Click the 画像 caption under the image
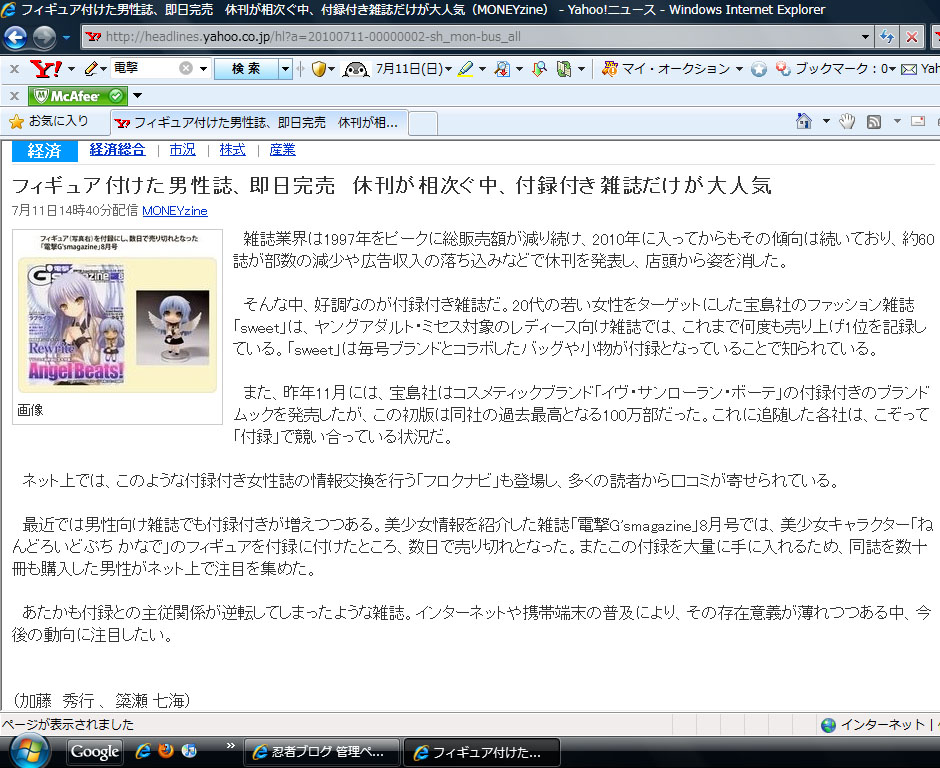The height and width of the screenshot is (768, 940). (x=30, y=410)
